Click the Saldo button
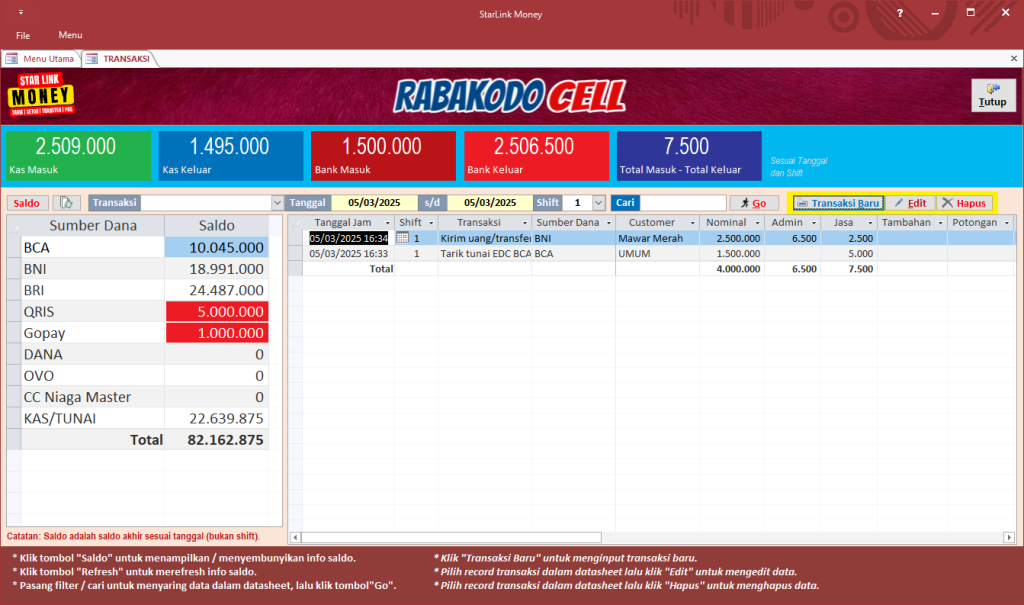This screenshot has width=1024, height=605. [27, 203]
